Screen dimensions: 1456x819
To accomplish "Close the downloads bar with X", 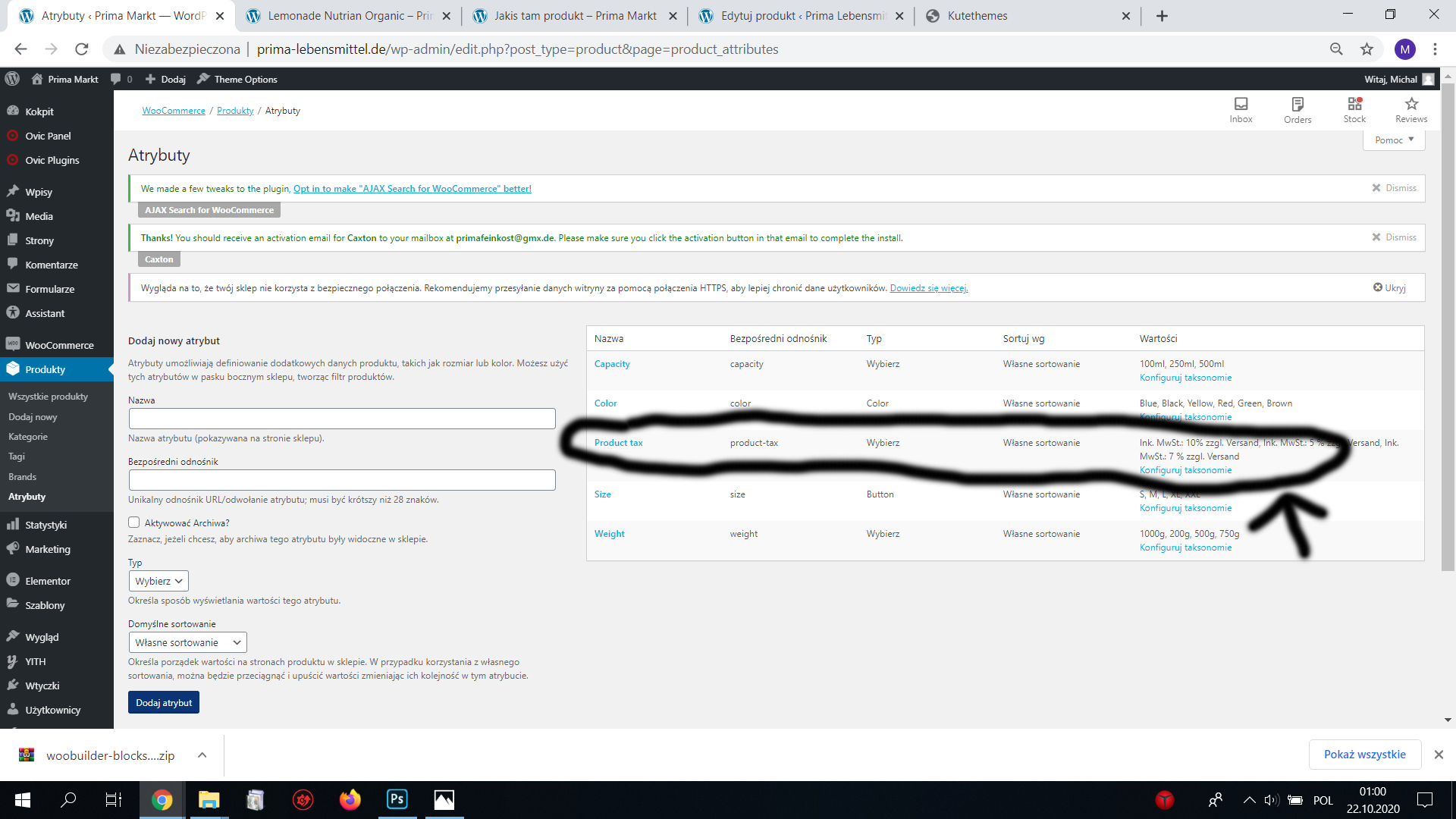I will [1439, 755].
